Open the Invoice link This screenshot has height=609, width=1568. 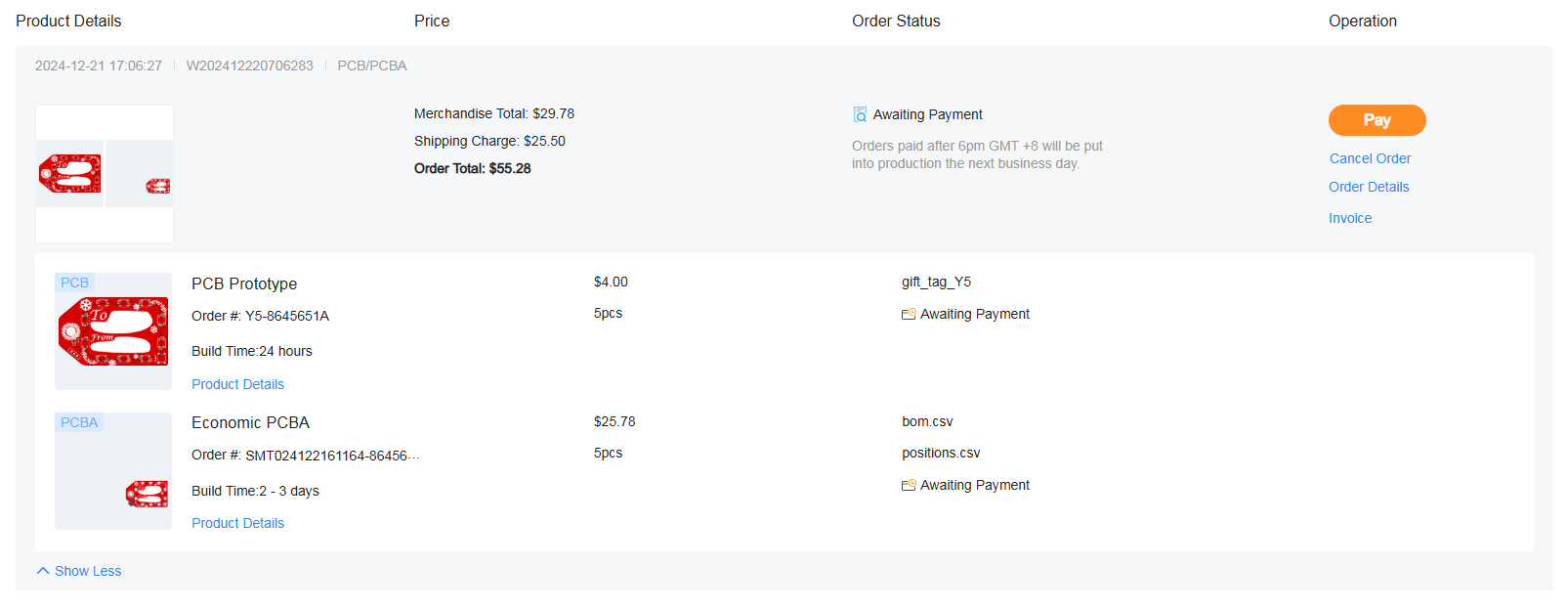click(1349, 218)
